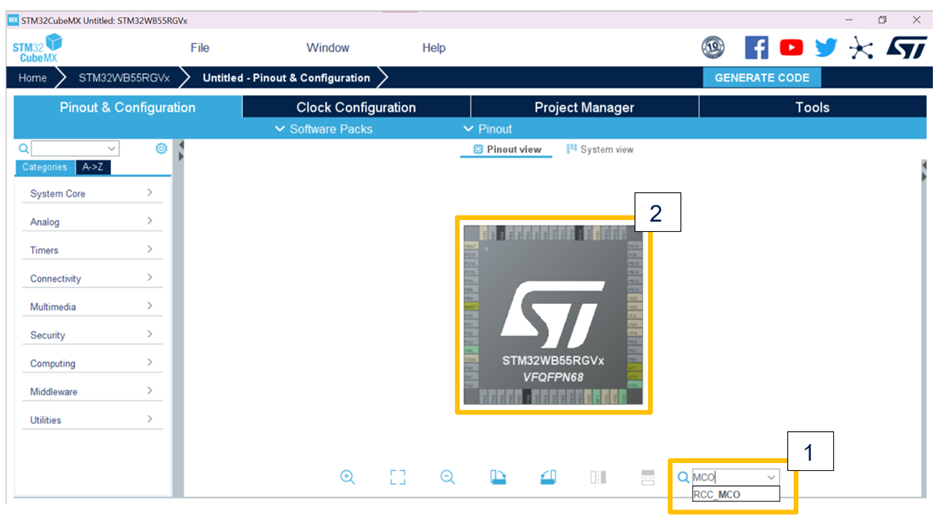This screenshot has width=940, height=520.
Task: Go to Home breadcrumb
Action: click(32, 77)
